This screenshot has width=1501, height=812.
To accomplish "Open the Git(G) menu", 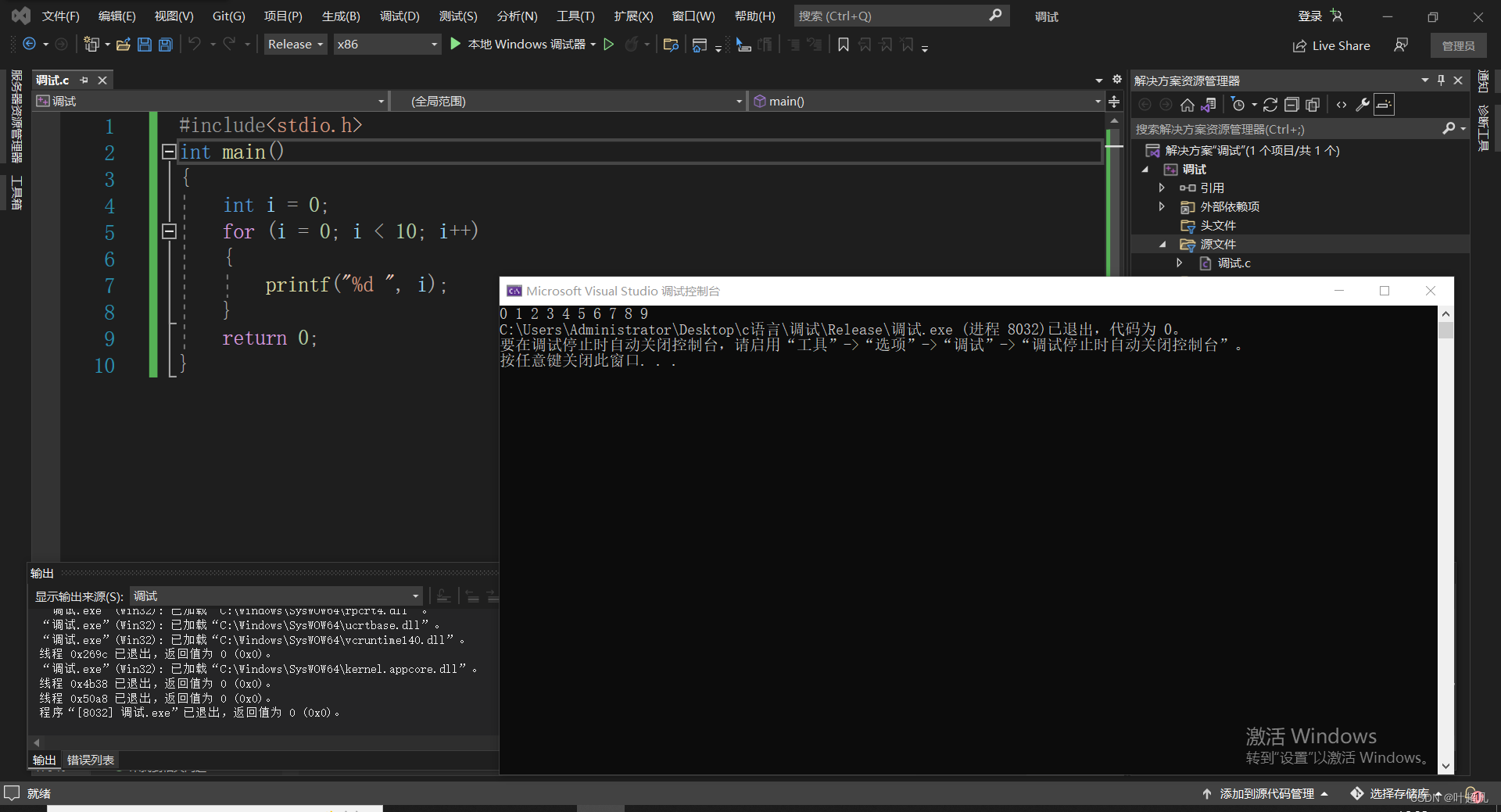I will [229, 16].
